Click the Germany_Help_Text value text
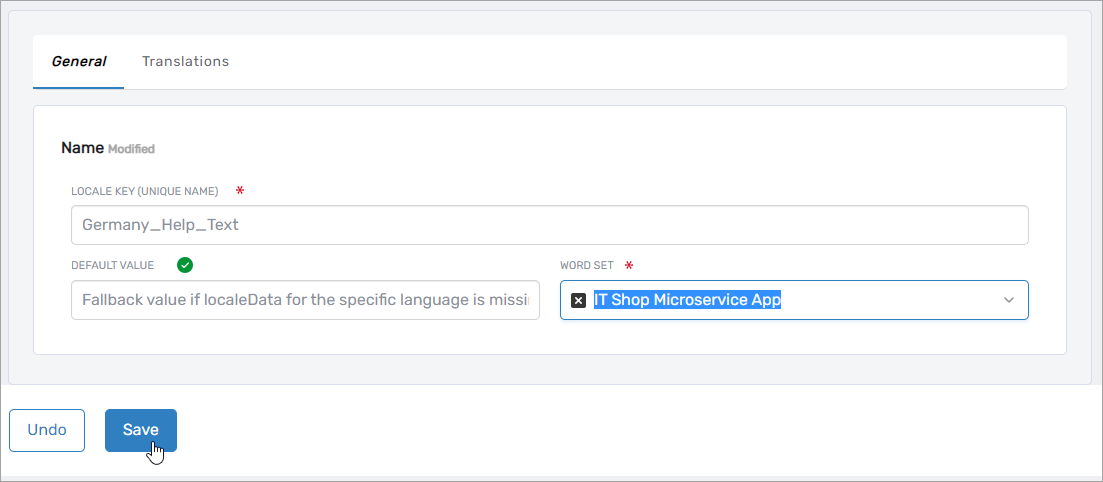 coord(160,225)
